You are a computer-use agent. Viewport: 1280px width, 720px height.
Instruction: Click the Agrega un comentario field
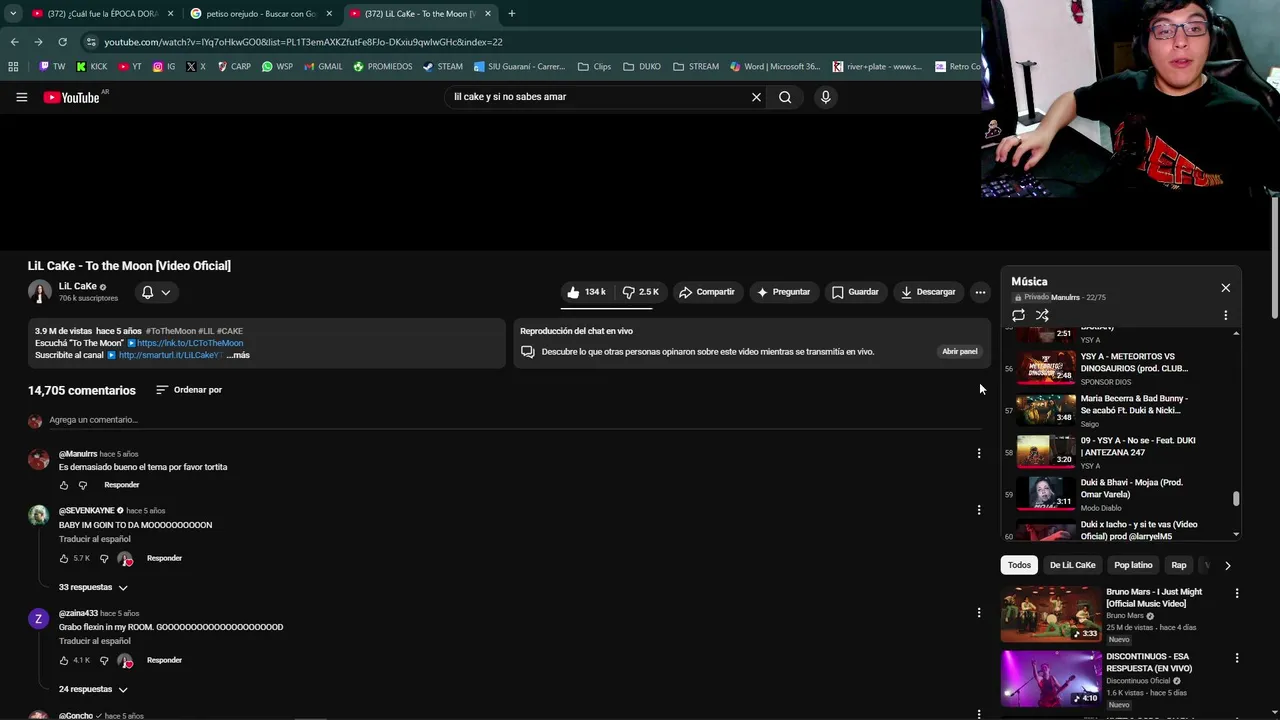pos(515,420)
